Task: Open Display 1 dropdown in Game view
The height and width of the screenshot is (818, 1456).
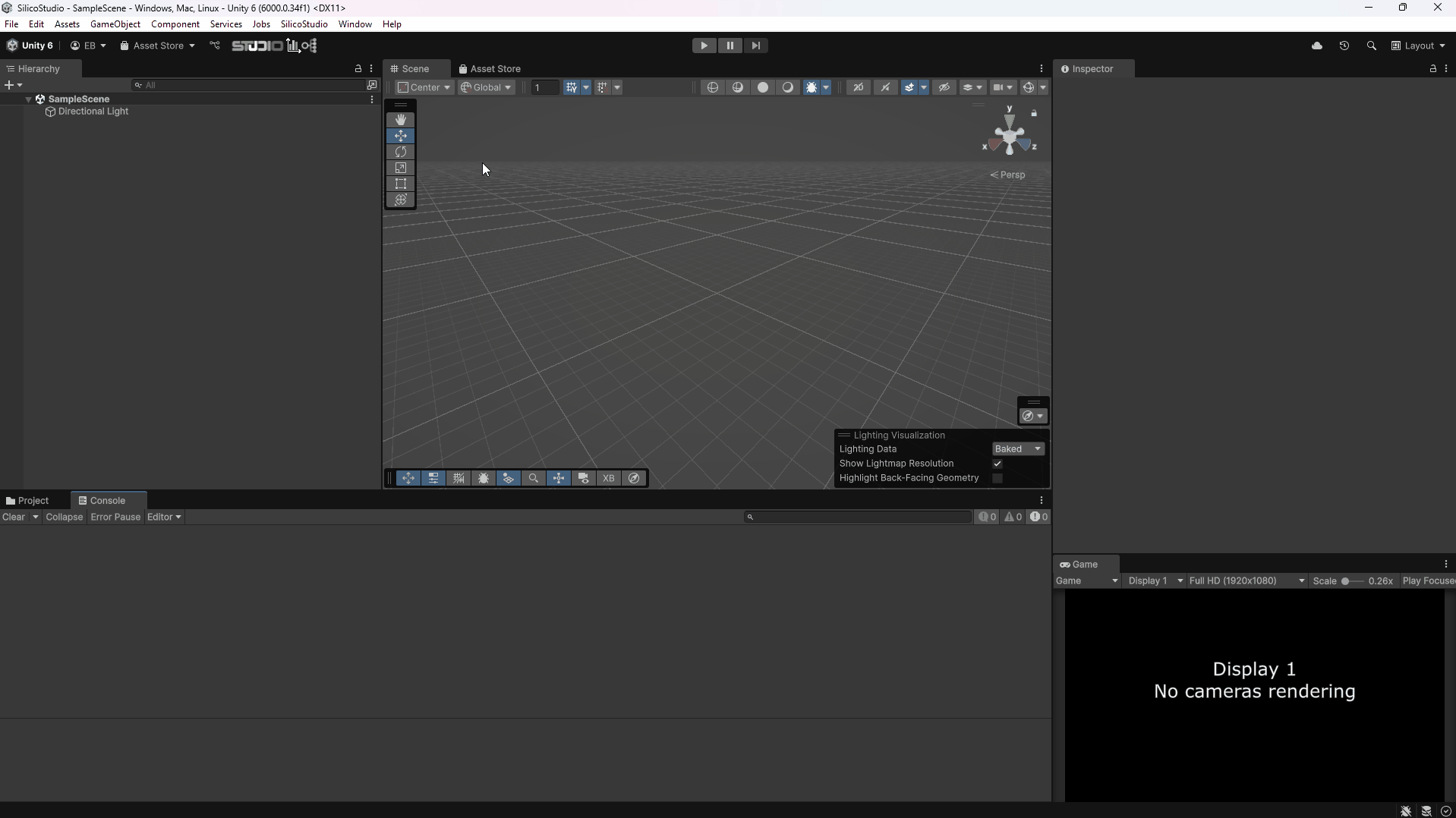Action: tap(1155, 580)
